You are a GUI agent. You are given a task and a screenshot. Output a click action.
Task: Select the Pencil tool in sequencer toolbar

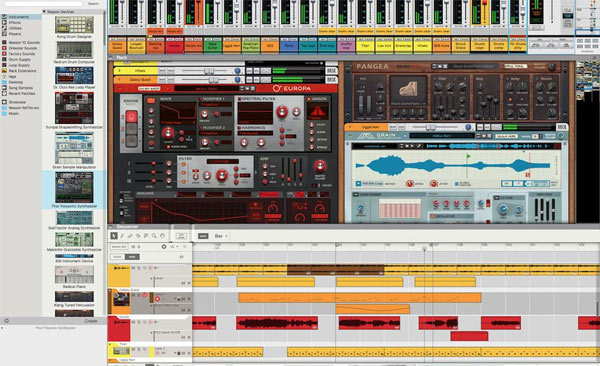[x=122, y=236]
